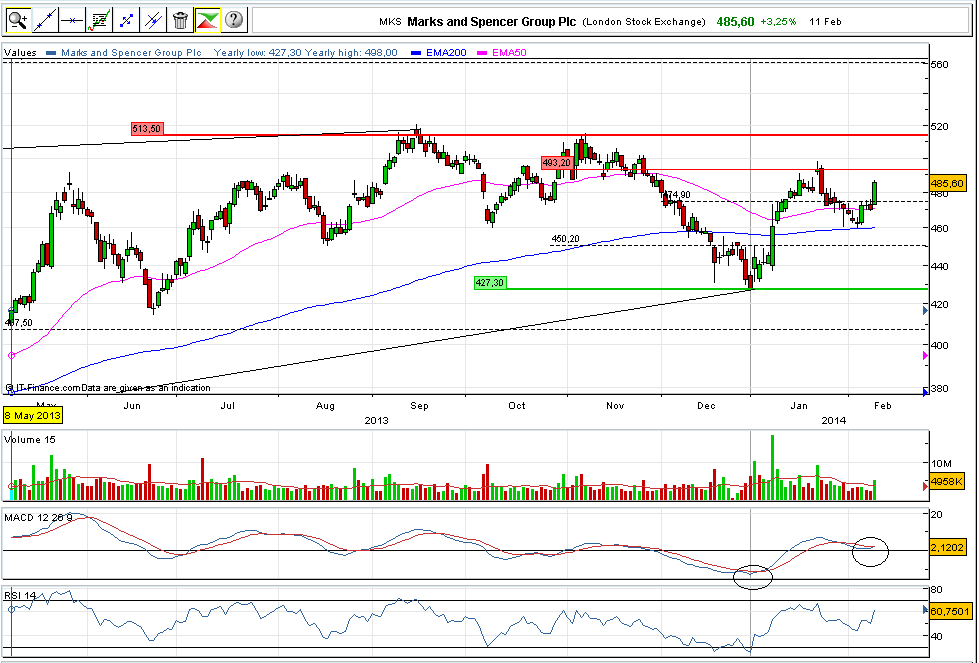Image resolution: width=979 pixels, height=663 pixels.
Task: Click the 450,20 dashed level label
Action: coord(565,239)
